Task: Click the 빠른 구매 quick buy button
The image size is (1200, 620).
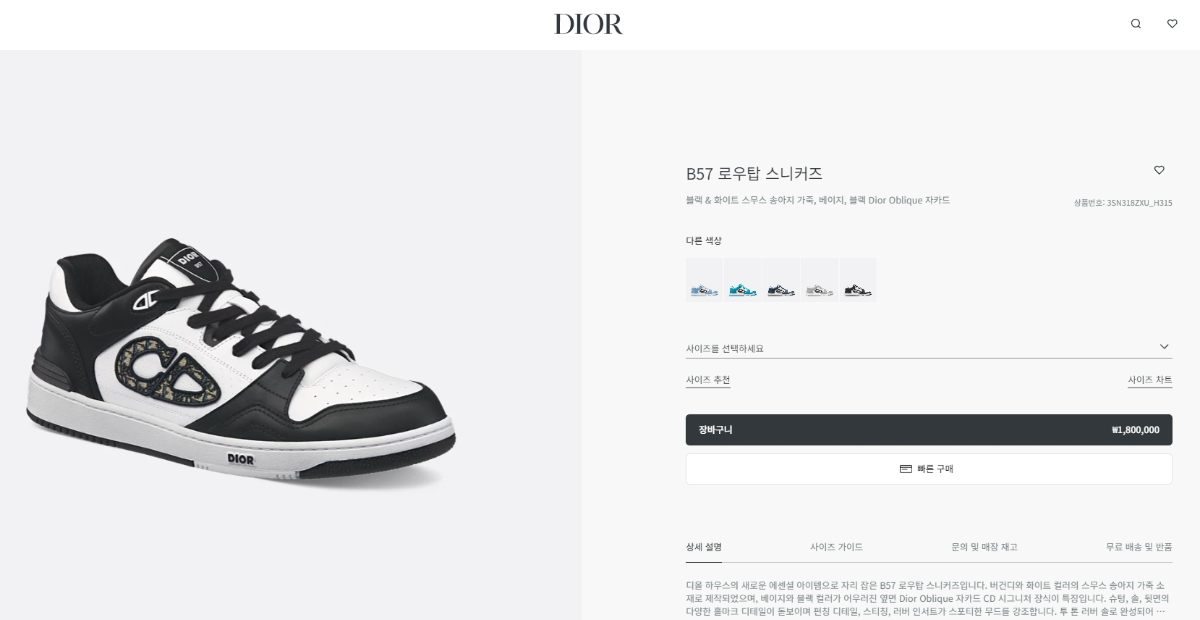Action: [x=929, y=469]
